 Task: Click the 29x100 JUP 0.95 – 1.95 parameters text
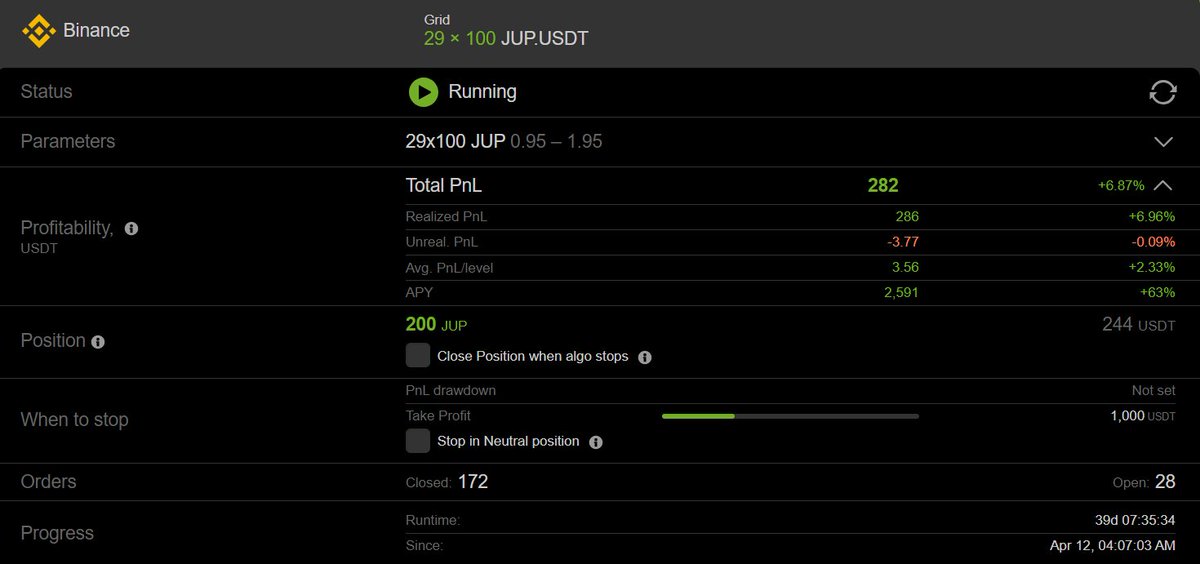click(x=504, y=142)
